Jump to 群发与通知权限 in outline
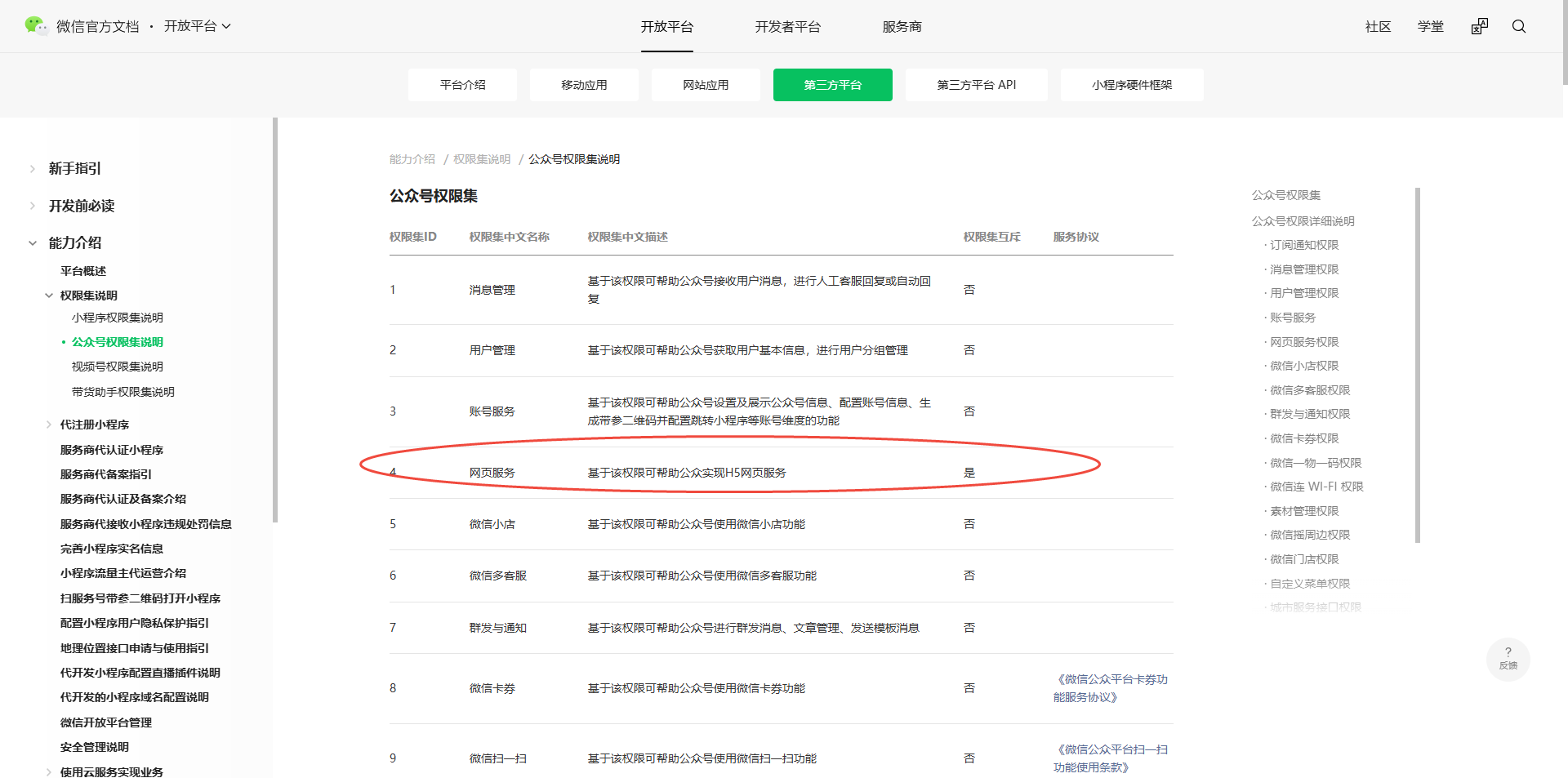 click(1310, 414)
